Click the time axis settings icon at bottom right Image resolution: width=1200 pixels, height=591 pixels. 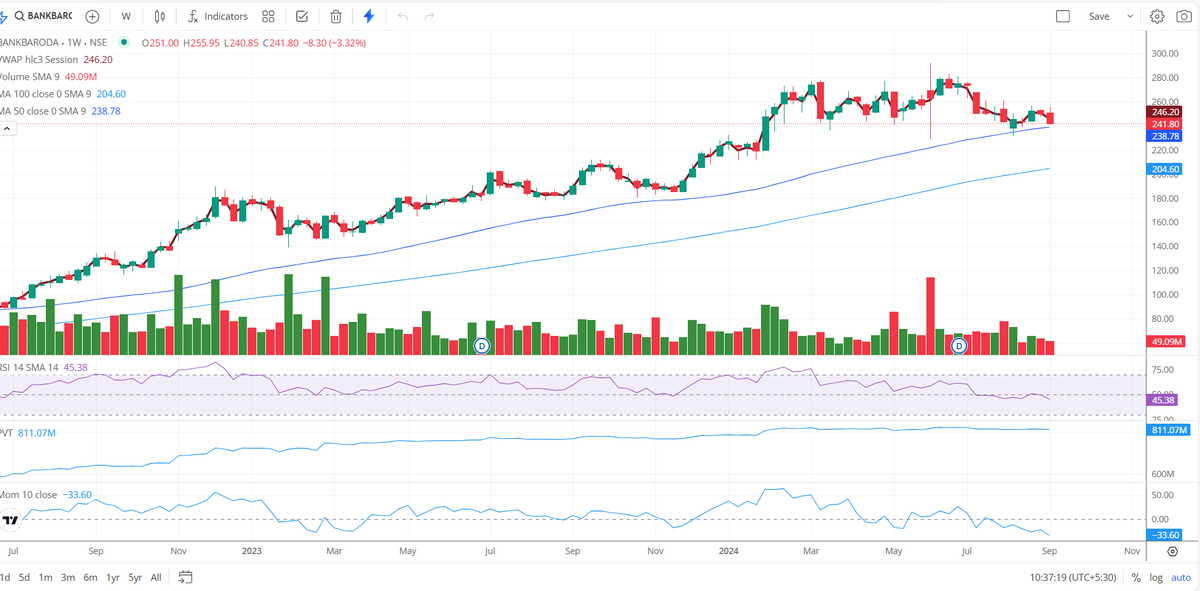1172,551
